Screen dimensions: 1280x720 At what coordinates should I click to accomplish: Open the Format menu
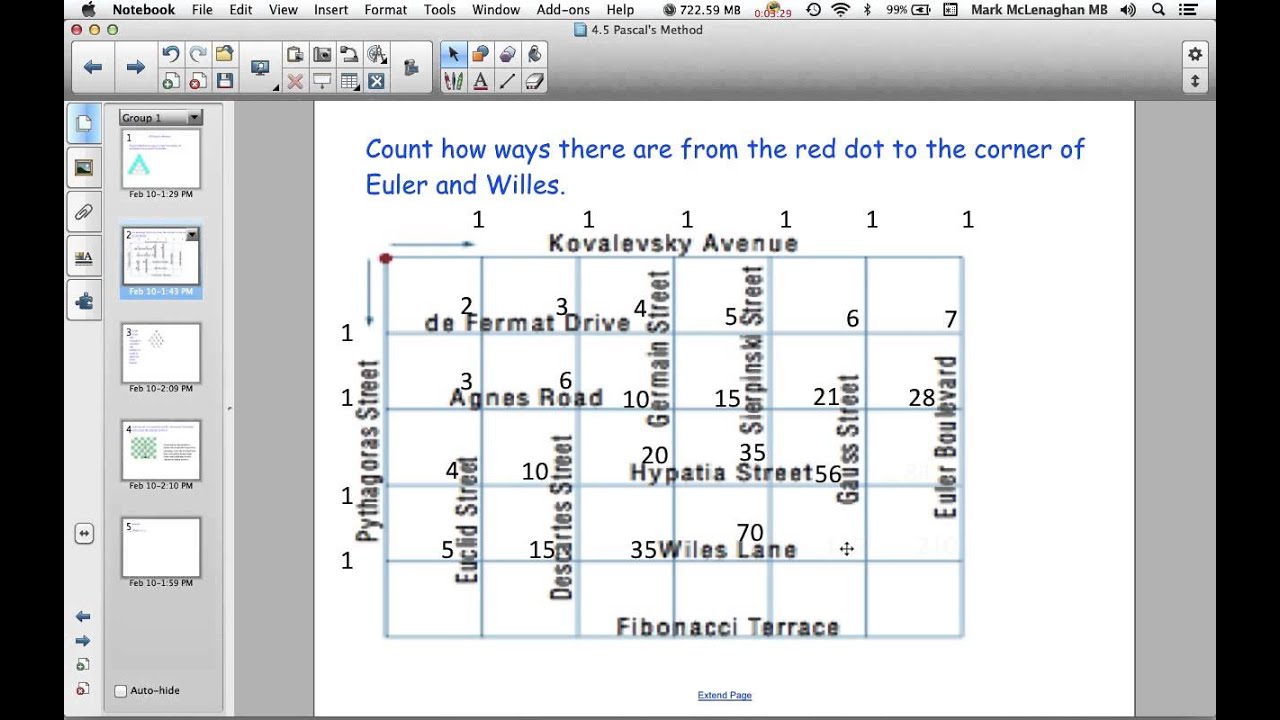386,9
